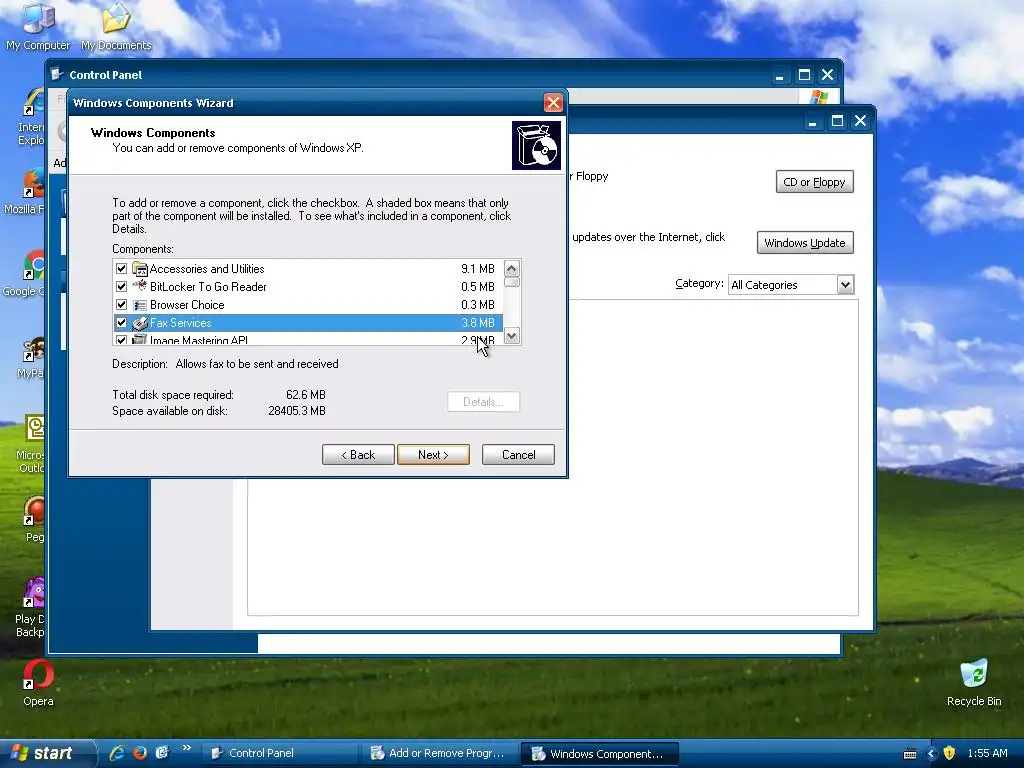The image size is (1024, 768).
Task: Cancel the Windows Components Wizard
Action: tap(518, 455)
